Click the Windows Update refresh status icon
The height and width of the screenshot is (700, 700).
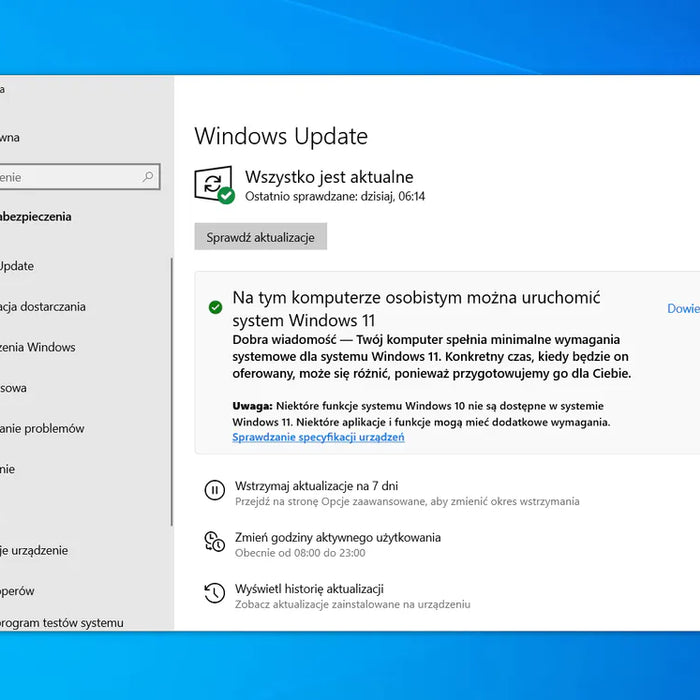[x=215, y=184]
